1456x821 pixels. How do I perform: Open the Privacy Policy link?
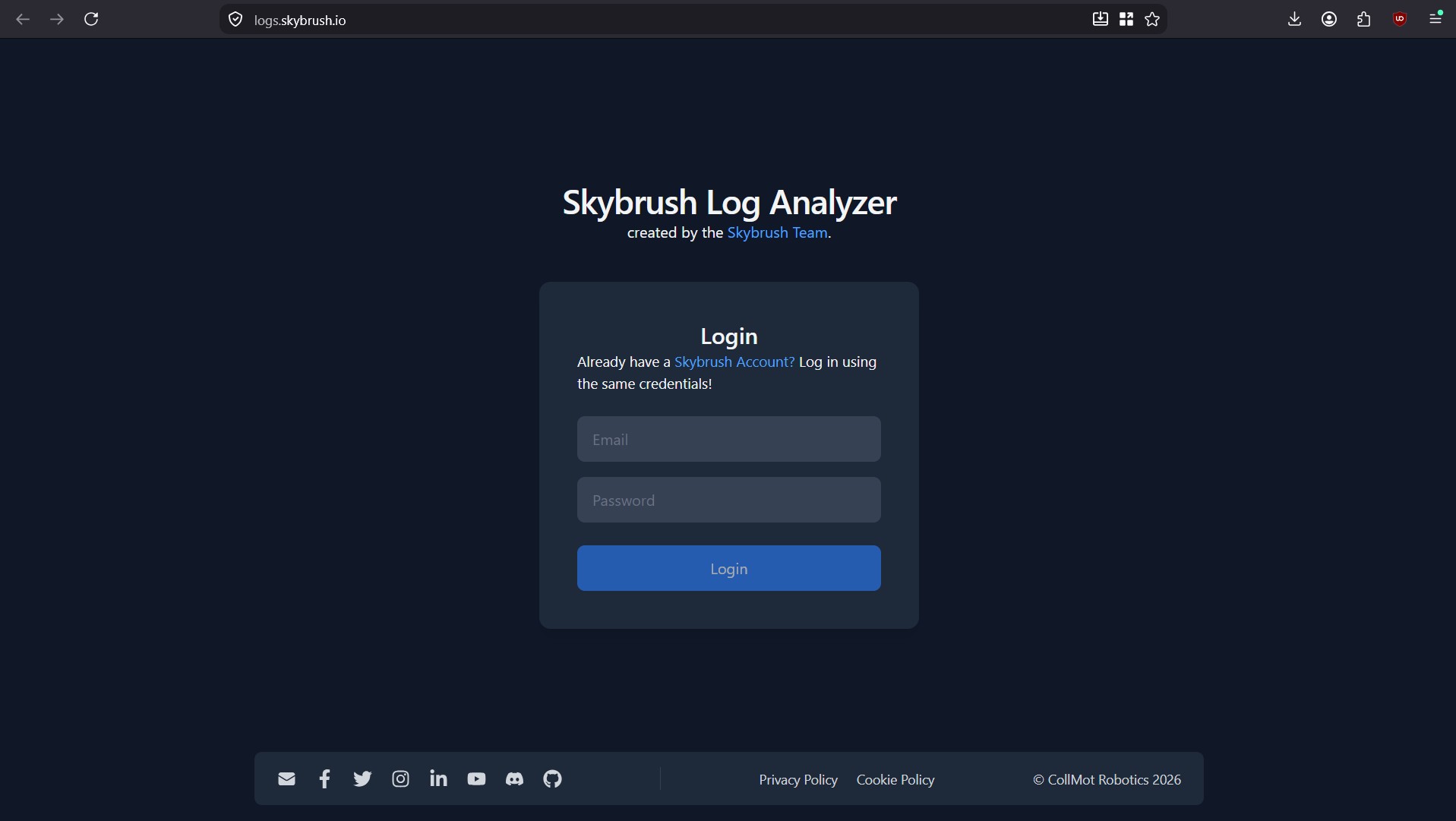coord(798,780)
